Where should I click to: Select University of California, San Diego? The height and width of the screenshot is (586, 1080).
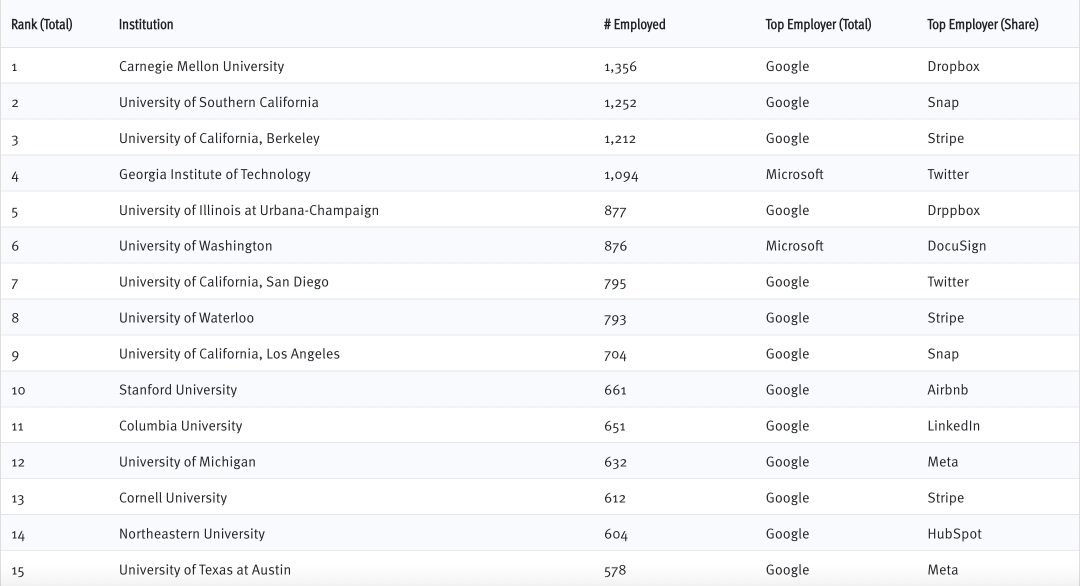pos(223,282)
